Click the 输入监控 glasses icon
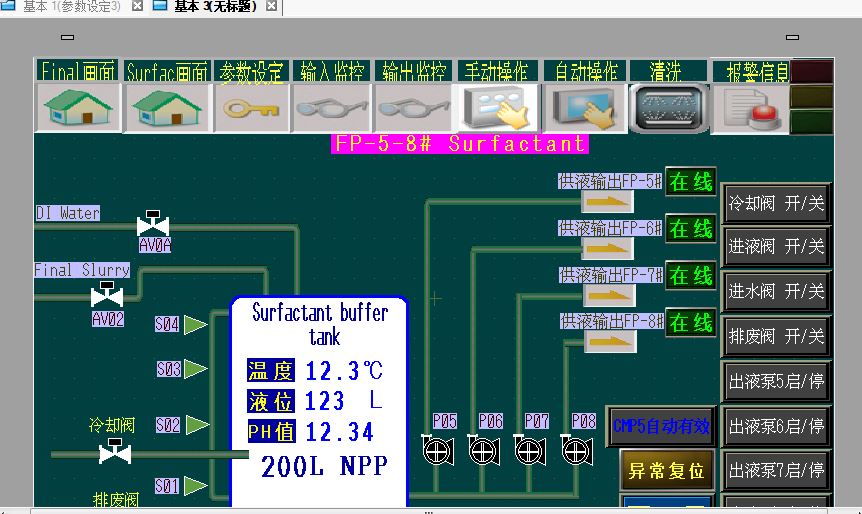 pyautogui.click(x=332, y=107)
